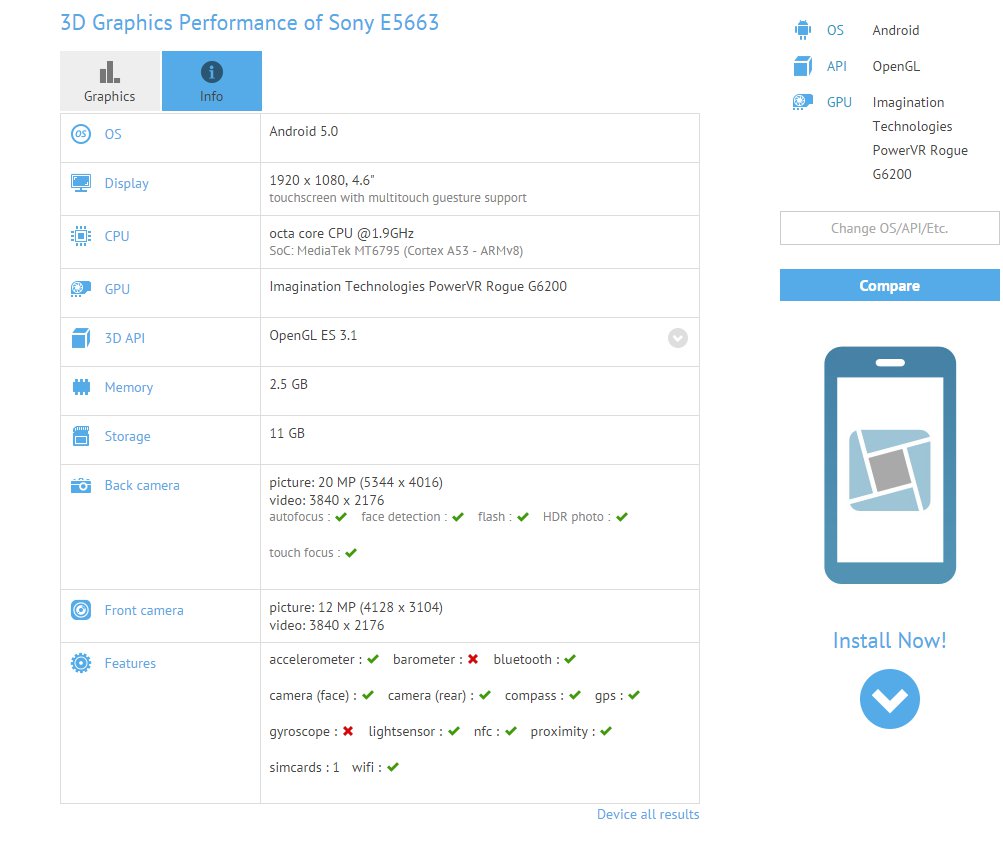Open the Device all results link
The height and width of the screenshot is (862, 1003).
click(x=648, y=814)
